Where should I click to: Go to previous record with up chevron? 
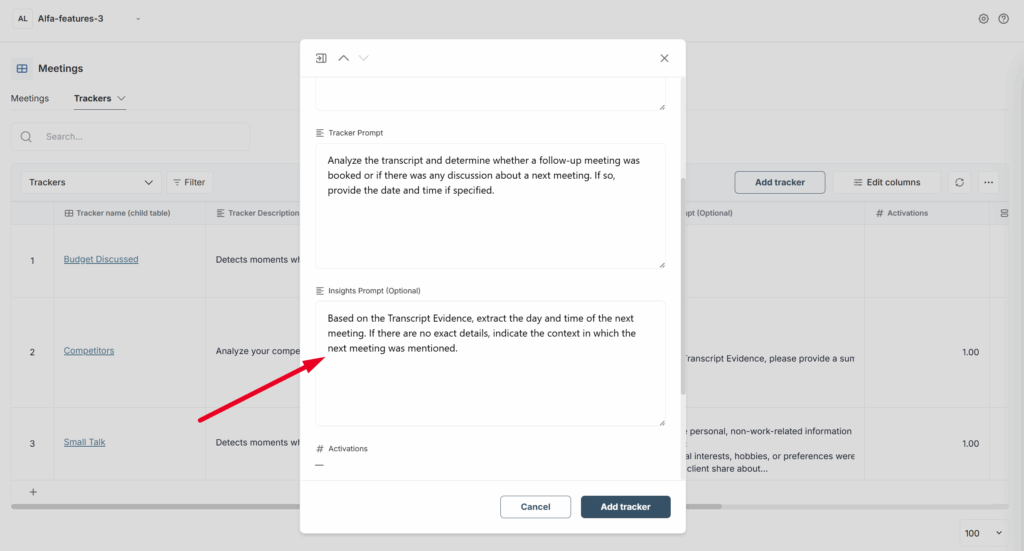[343, 58]
